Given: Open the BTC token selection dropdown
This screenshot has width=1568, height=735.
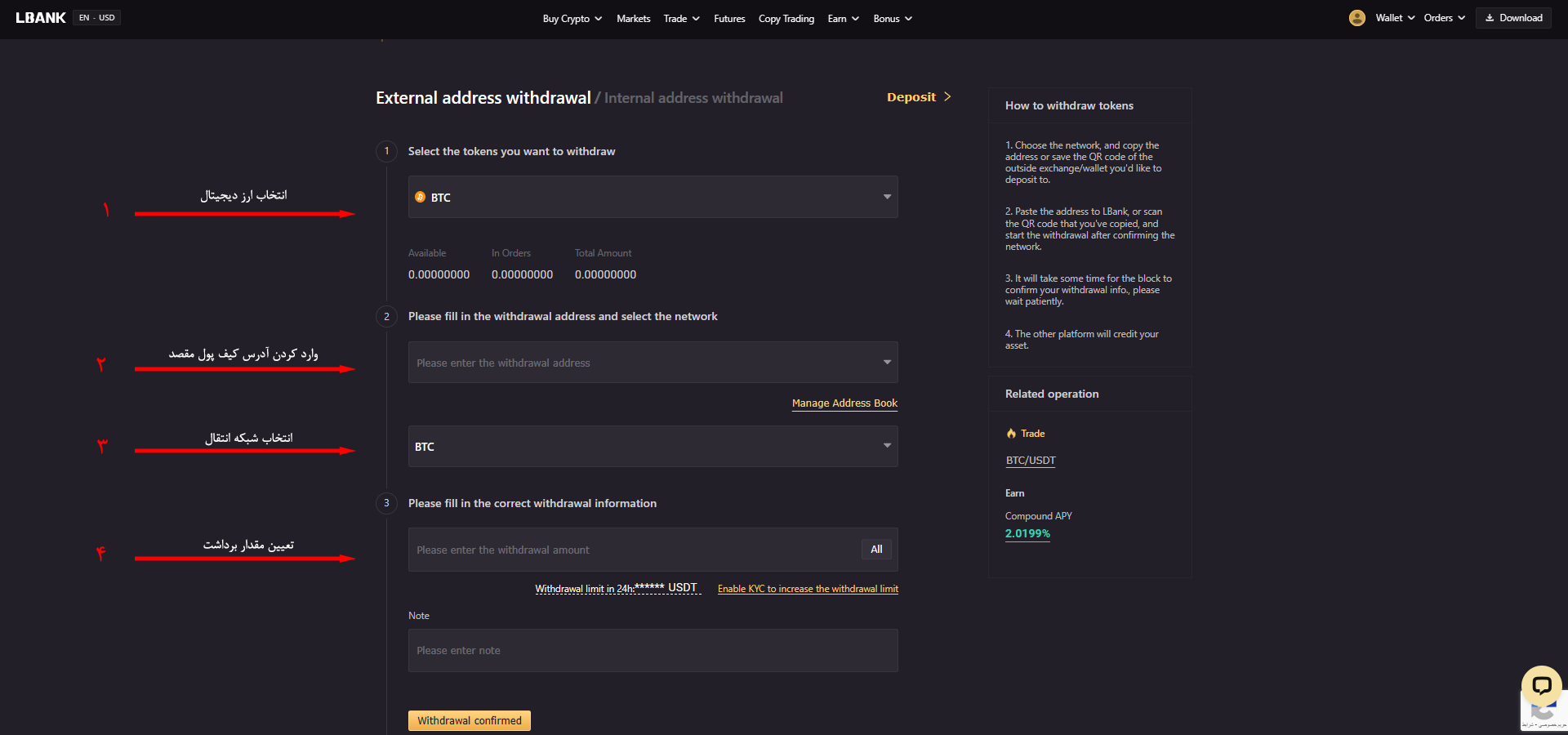Looking at the screenshot, I should pyautogui.click(x=653, y=197).
